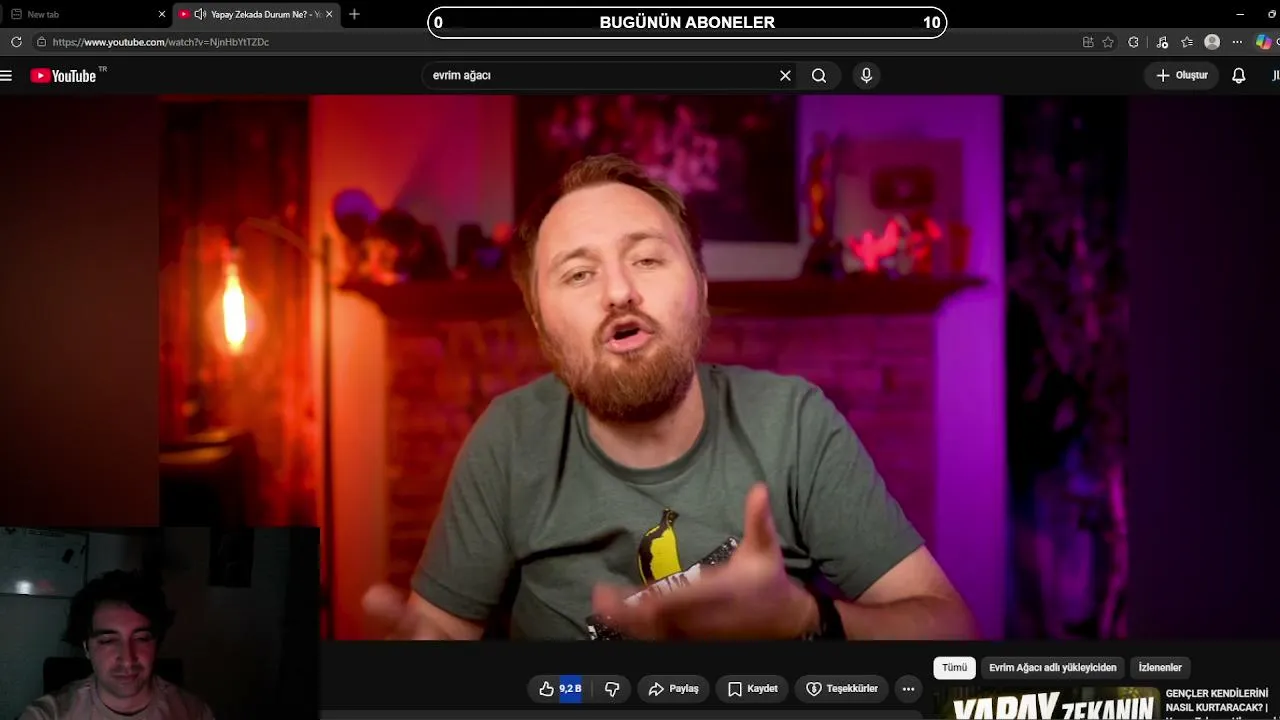Select the Yapay Zekada Durum Ne tab

pos(257,15)
